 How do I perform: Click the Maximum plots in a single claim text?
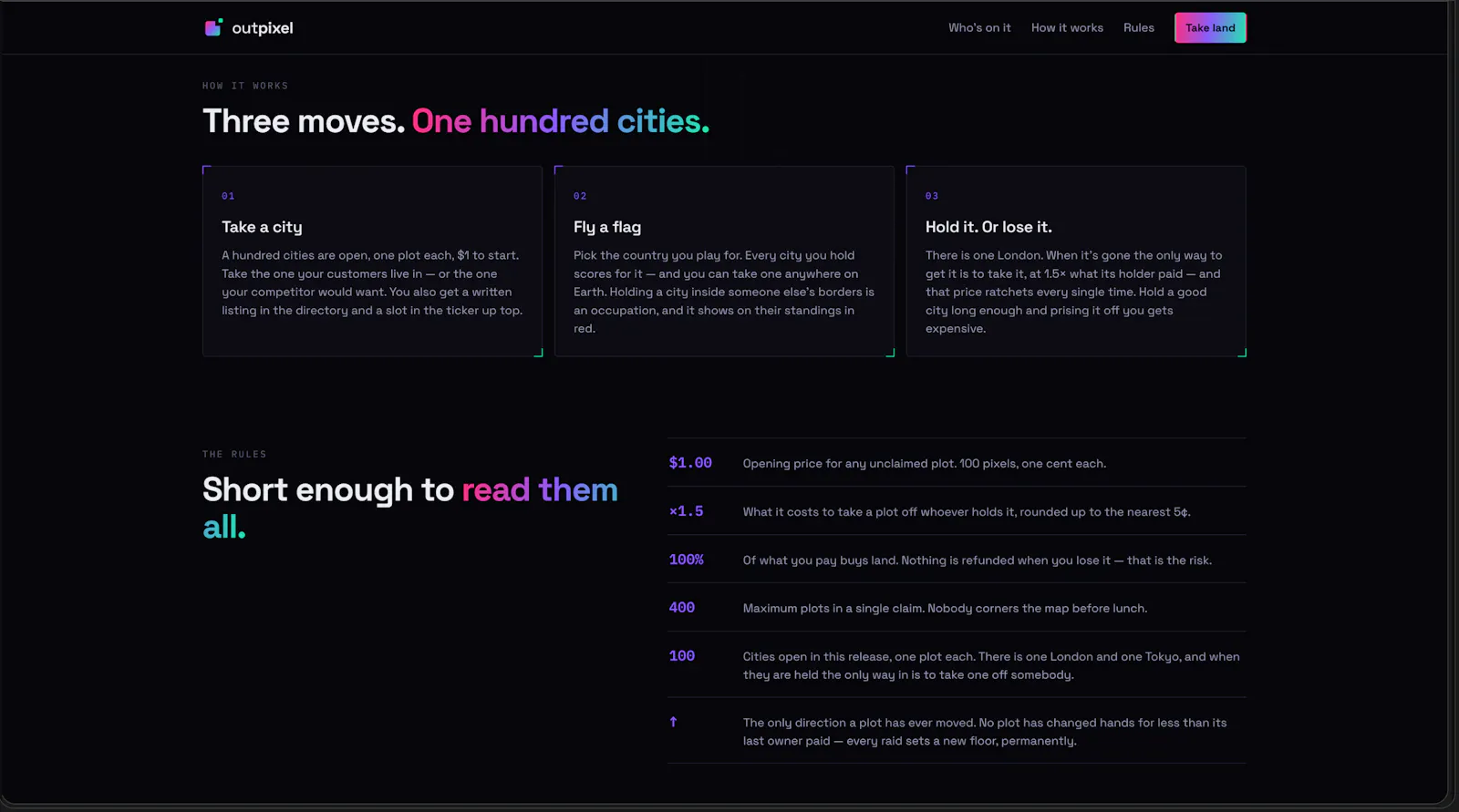(x=945, y=609)
